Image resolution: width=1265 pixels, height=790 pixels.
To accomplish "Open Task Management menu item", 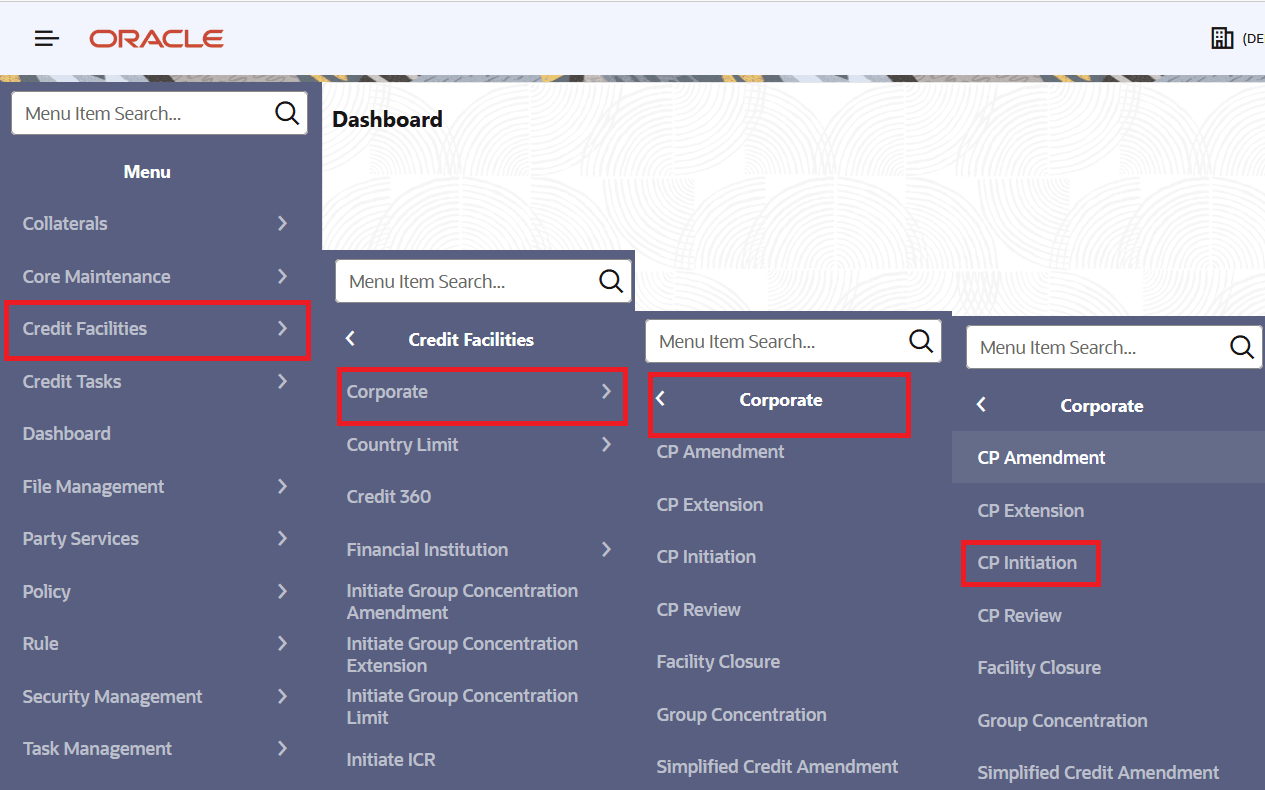I will tap(97, 748).
